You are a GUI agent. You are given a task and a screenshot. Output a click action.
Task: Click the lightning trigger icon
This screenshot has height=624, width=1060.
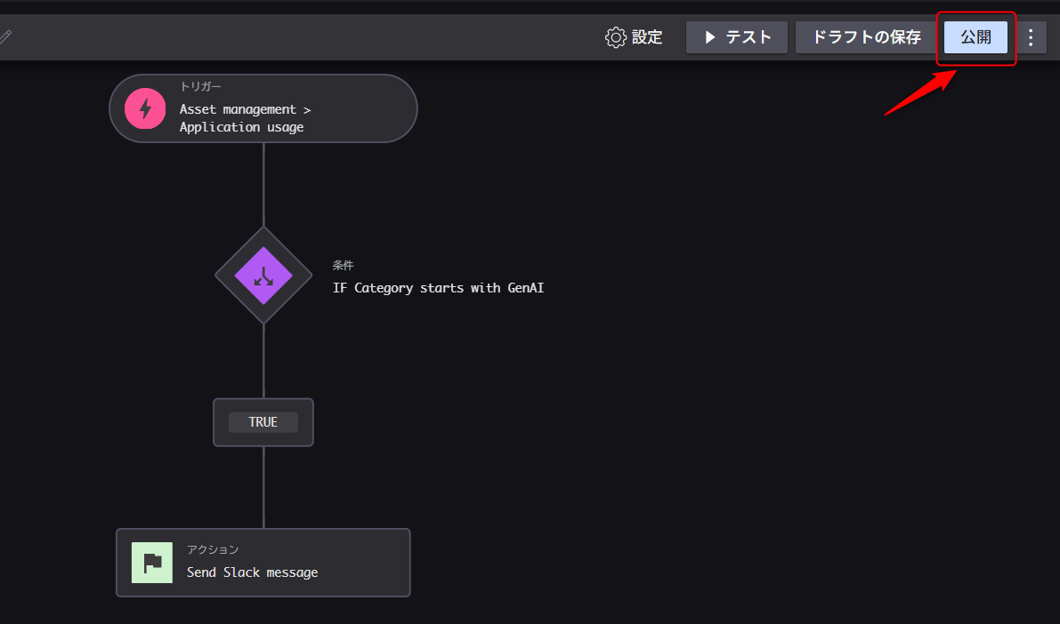[x=144, y=108]
